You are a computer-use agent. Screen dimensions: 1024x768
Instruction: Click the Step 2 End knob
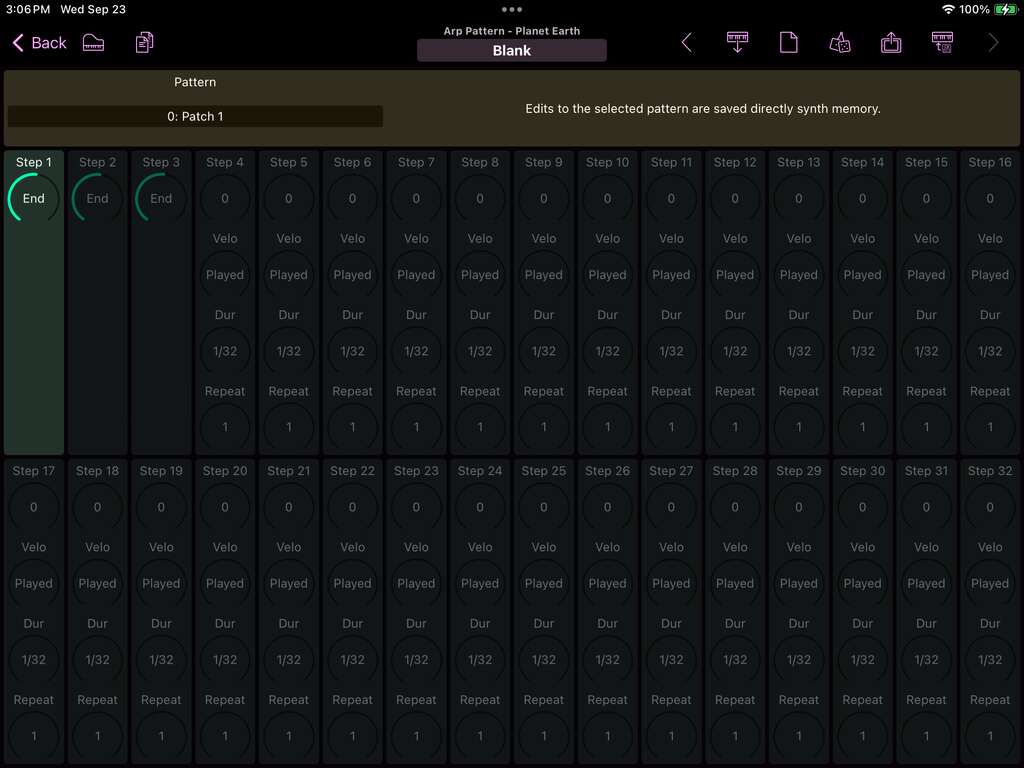point(97,199)
